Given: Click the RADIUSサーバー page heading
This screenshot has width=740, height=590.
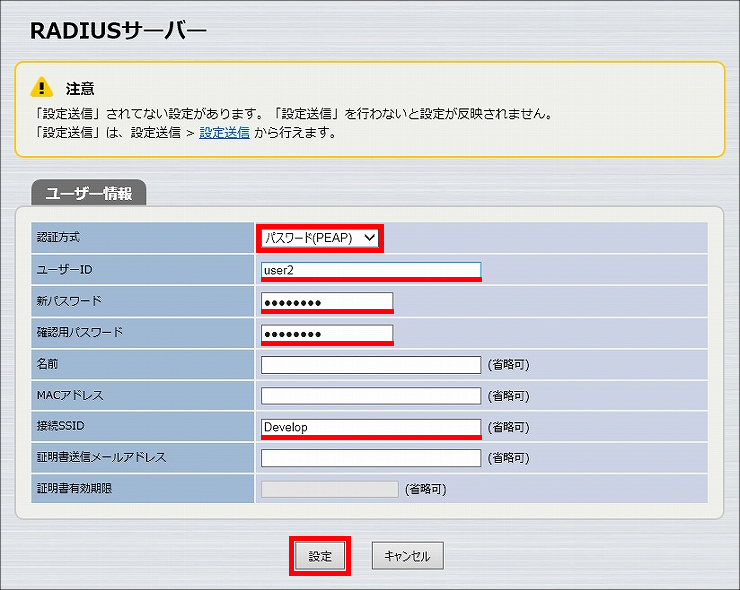Looking at the screenshot, I should (118, 31).
